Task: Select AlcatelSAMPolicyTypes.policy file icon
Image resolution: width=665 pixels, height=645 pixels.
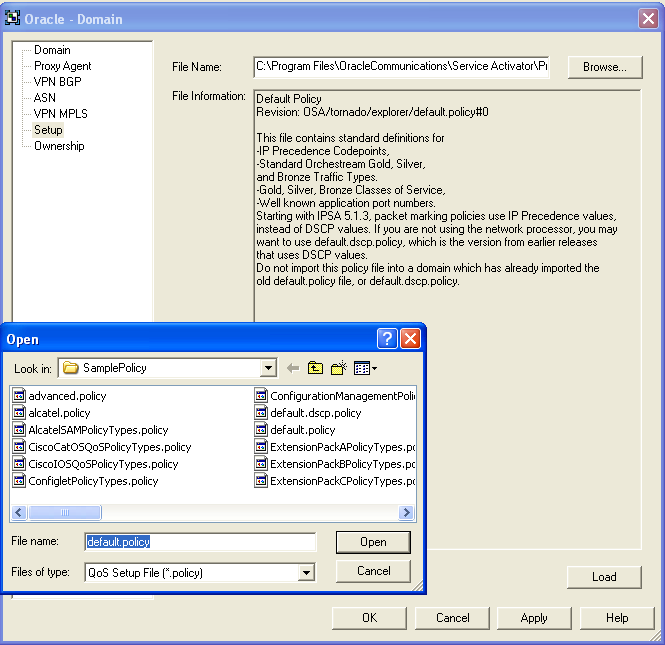Action: 19,429
